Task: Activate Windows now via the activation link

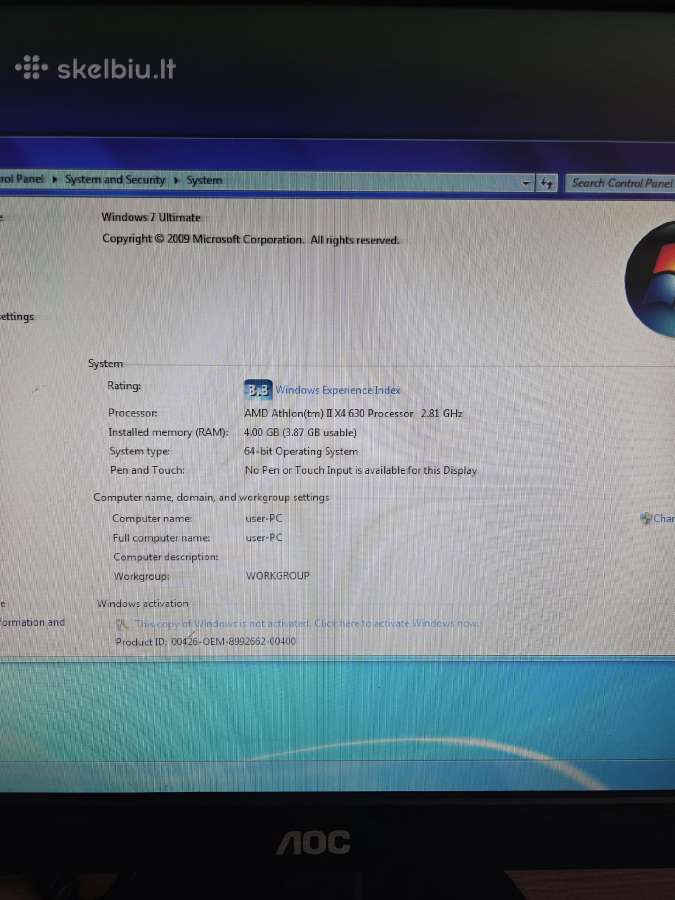Action: [x=308, y=623]
